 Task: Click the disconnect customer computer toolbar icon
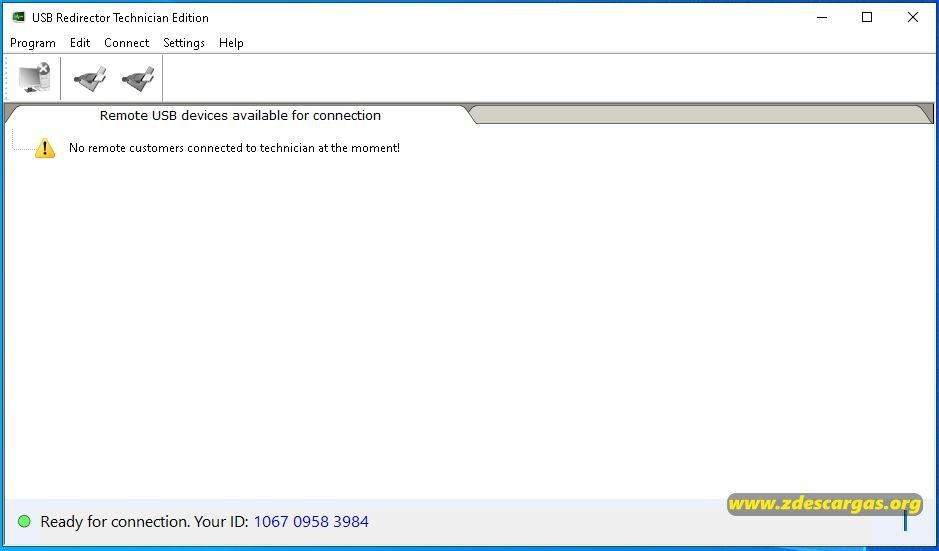[34, 78]
